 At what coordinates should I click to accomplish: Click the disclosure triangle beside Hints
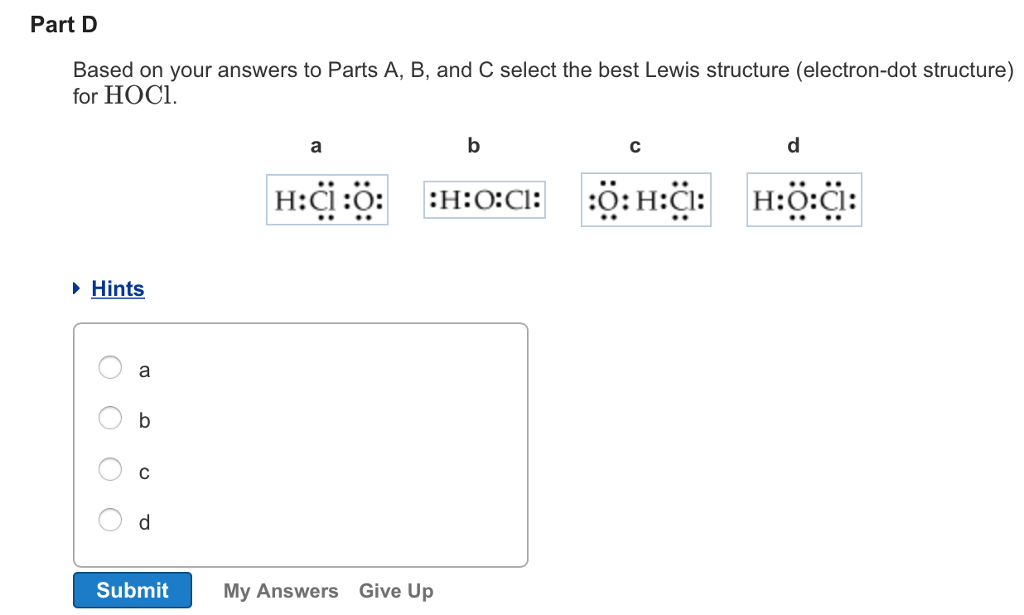[76, 287]
